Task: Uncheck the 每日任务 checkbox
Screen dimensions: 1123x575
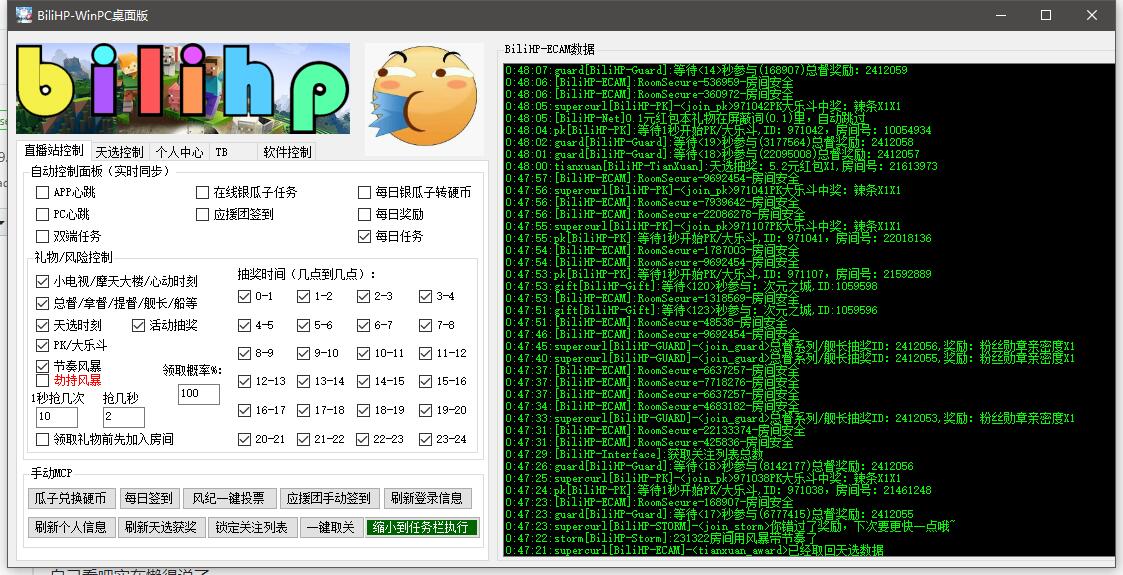Action: click(365, 236)
